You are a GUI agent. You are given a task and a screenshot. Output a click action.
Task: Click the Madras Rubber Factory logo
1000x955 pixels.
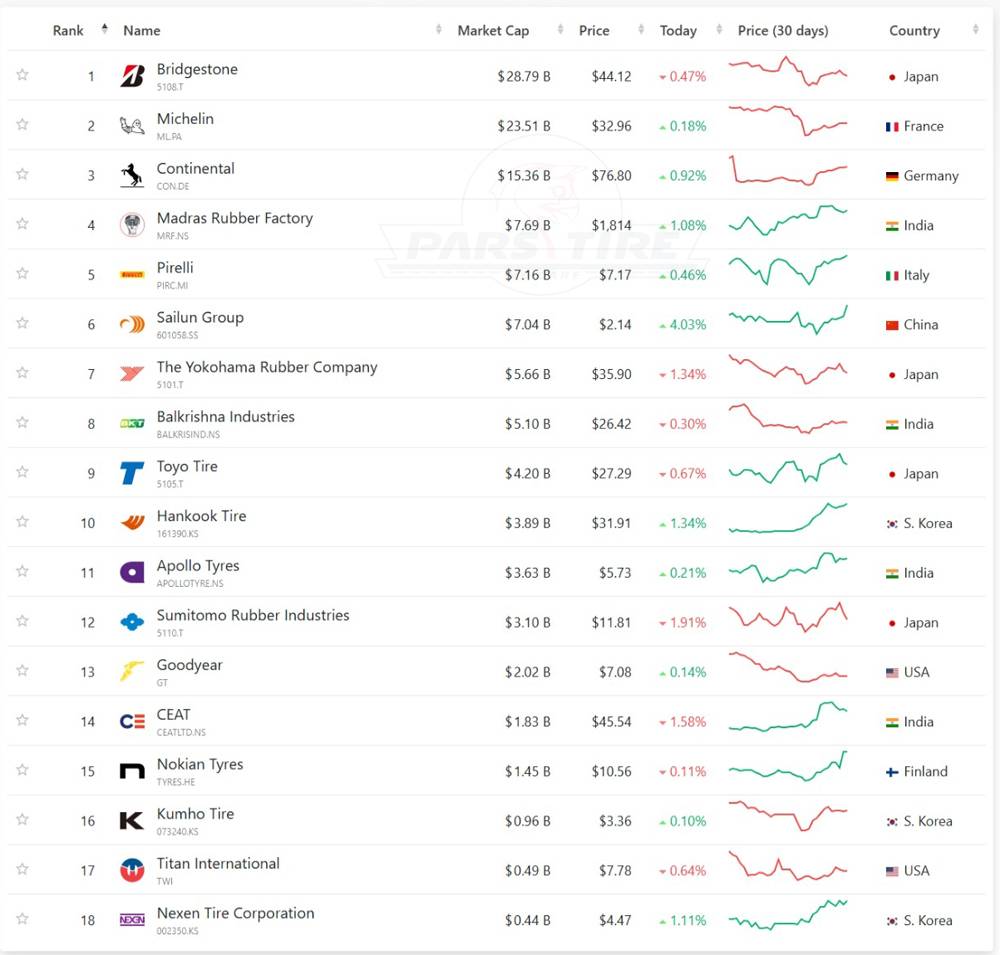[x=132, y=225]
